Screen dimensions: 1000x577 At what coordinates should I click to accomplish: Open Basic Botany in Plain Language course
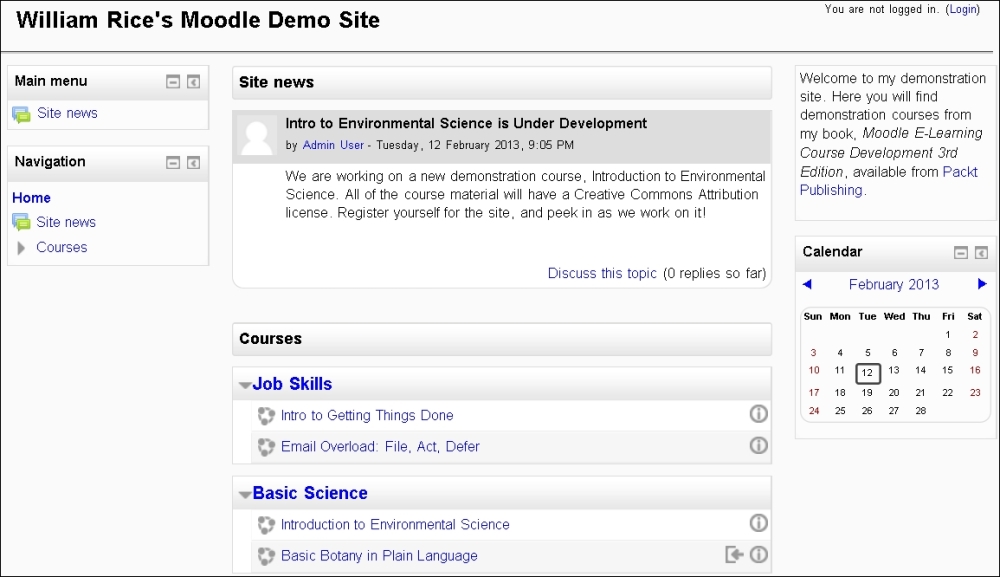tap(379, 556)
